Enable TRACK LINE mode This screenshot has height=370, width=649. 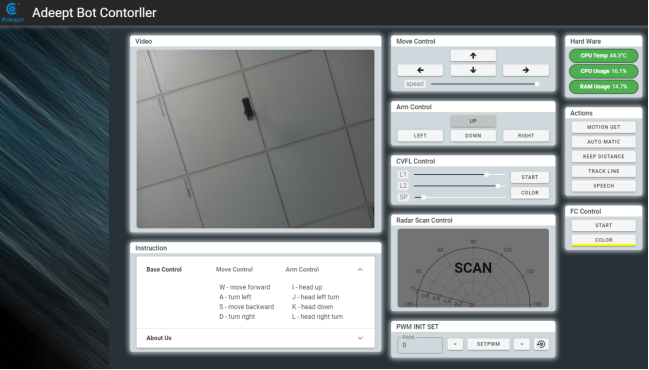click(603, 171)
